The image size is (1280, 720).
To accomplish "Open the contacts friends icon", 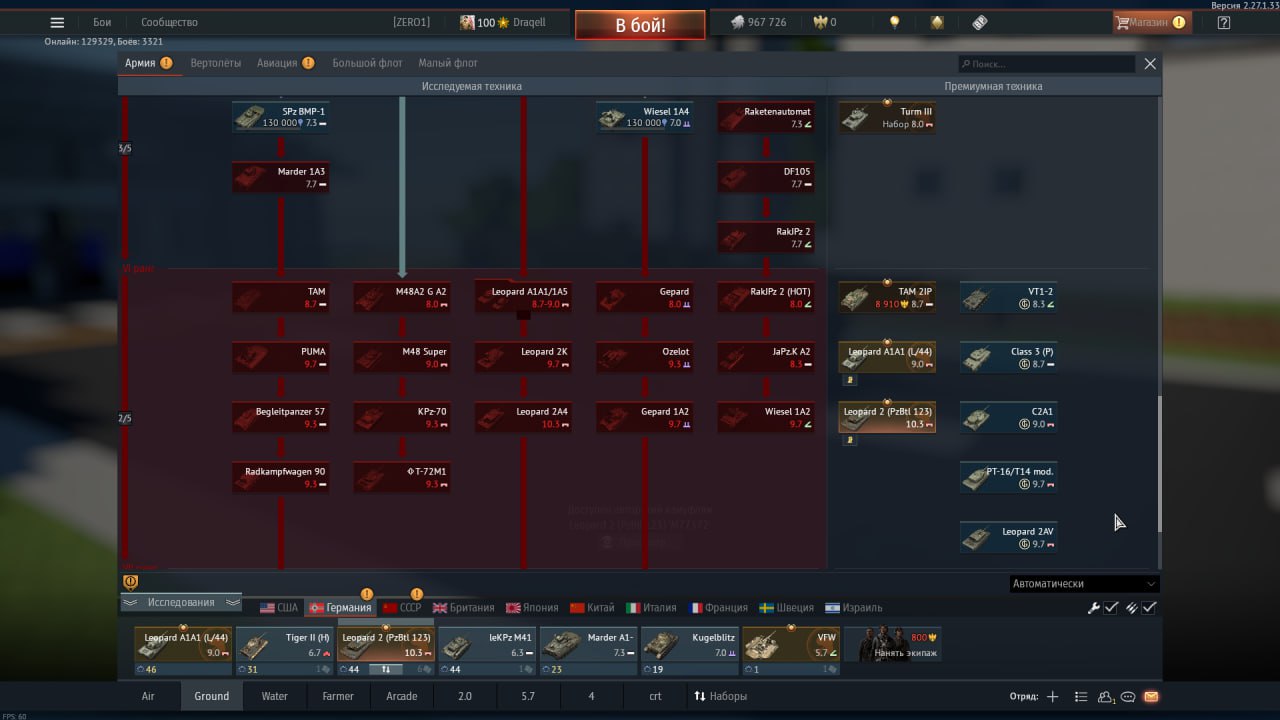I will (x=1106, y=696).
